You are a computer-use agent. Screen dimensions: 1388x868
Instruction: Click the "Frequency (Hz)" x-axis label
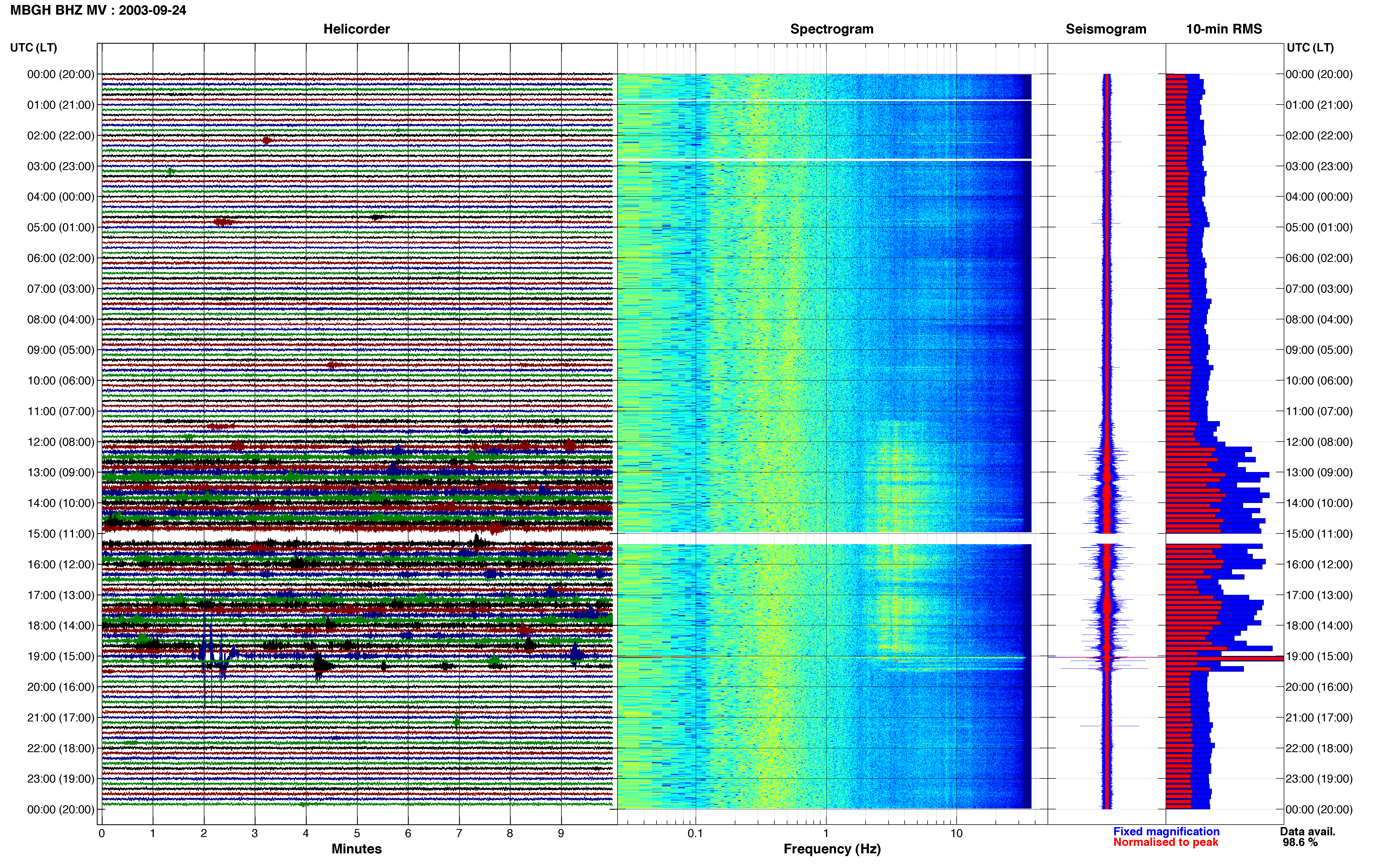point(832,849)
